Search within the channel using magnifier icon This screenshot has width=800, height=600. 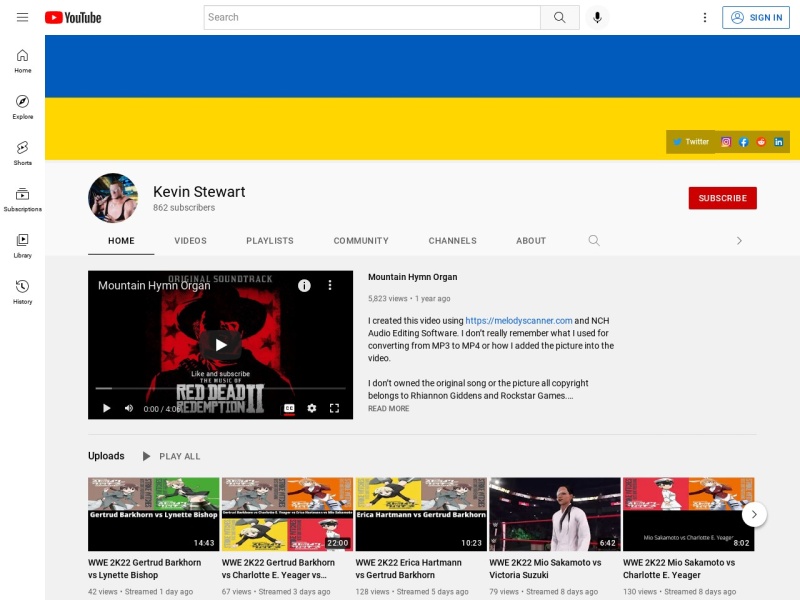click(594, 240)
